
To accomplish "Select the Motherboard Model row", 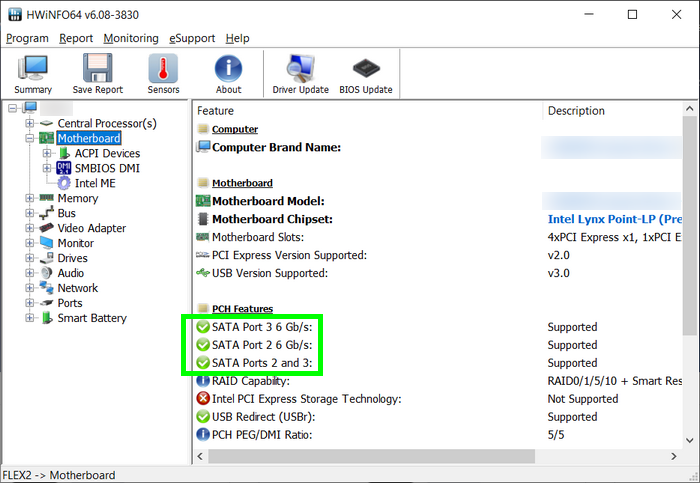I will [x=438, y=201].
